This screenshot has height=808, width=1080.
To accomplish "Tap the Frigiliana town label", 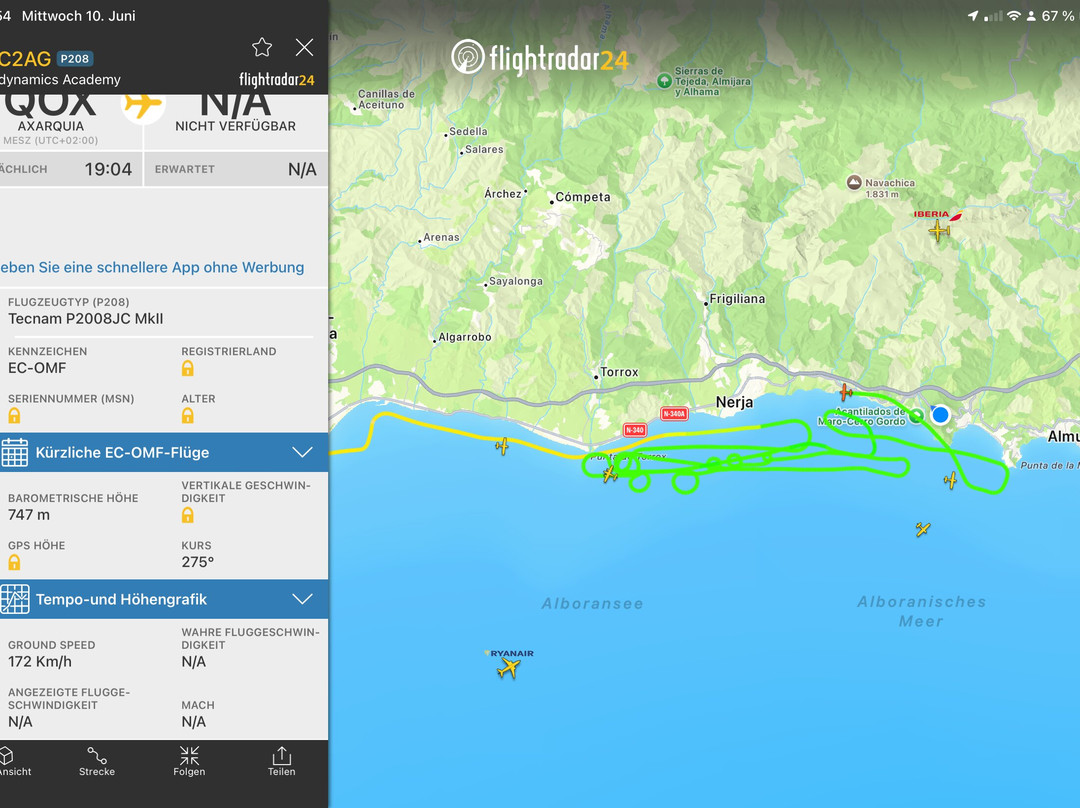I will (x=737, y=299).
